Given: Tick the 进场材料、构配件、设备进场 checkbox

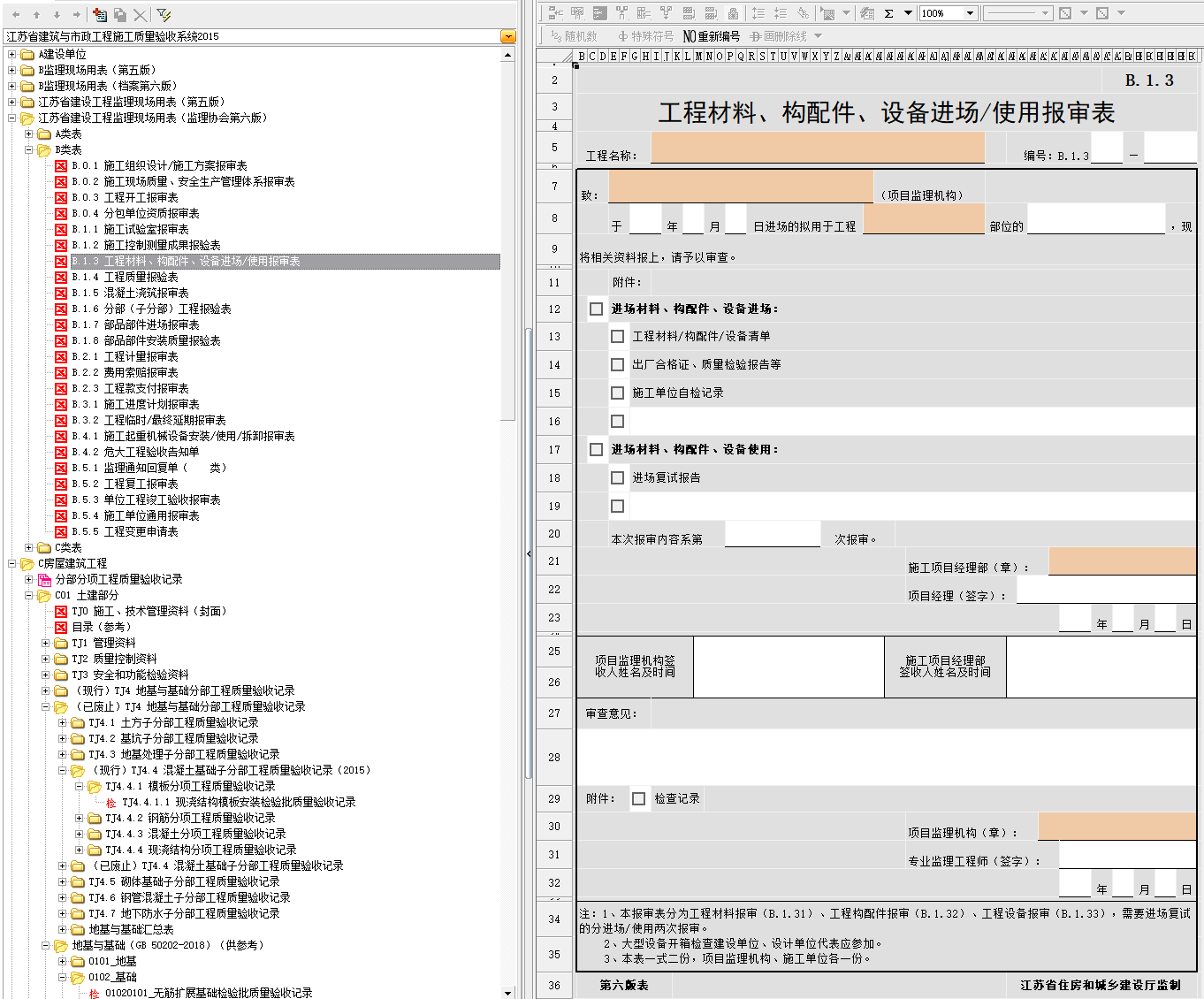Looking at the screenshot, I should click(597, 309).
